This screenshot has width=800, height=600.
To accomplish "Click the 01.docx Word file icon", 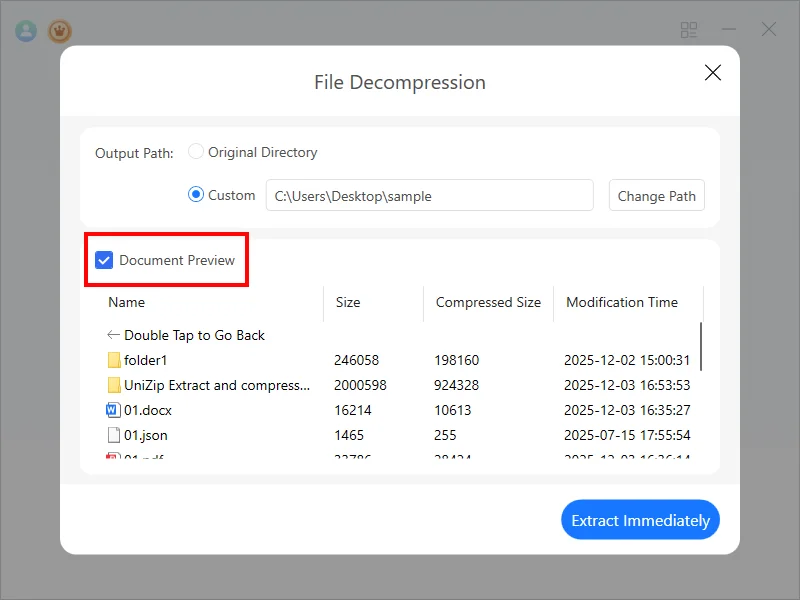I will pos(114,410).
